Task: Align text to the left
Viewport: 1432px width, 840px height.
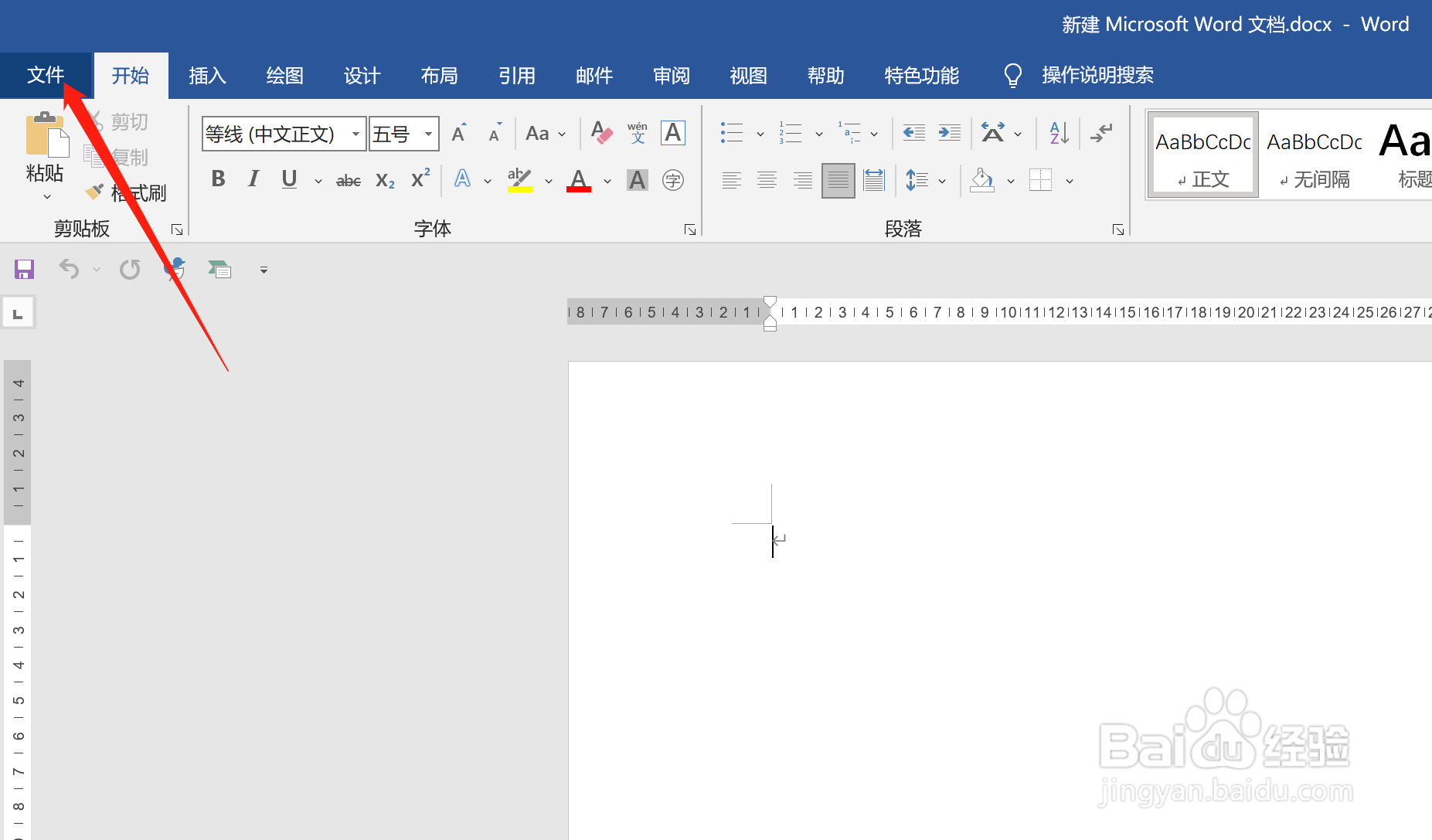Action: (x=731, y=181)
